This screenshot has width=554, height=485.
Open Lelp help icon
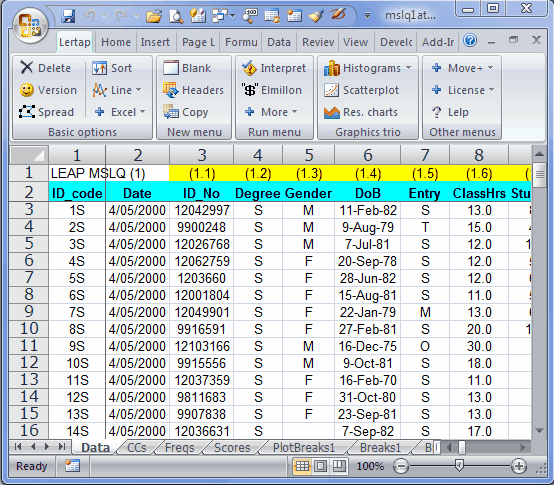(437, 112)
